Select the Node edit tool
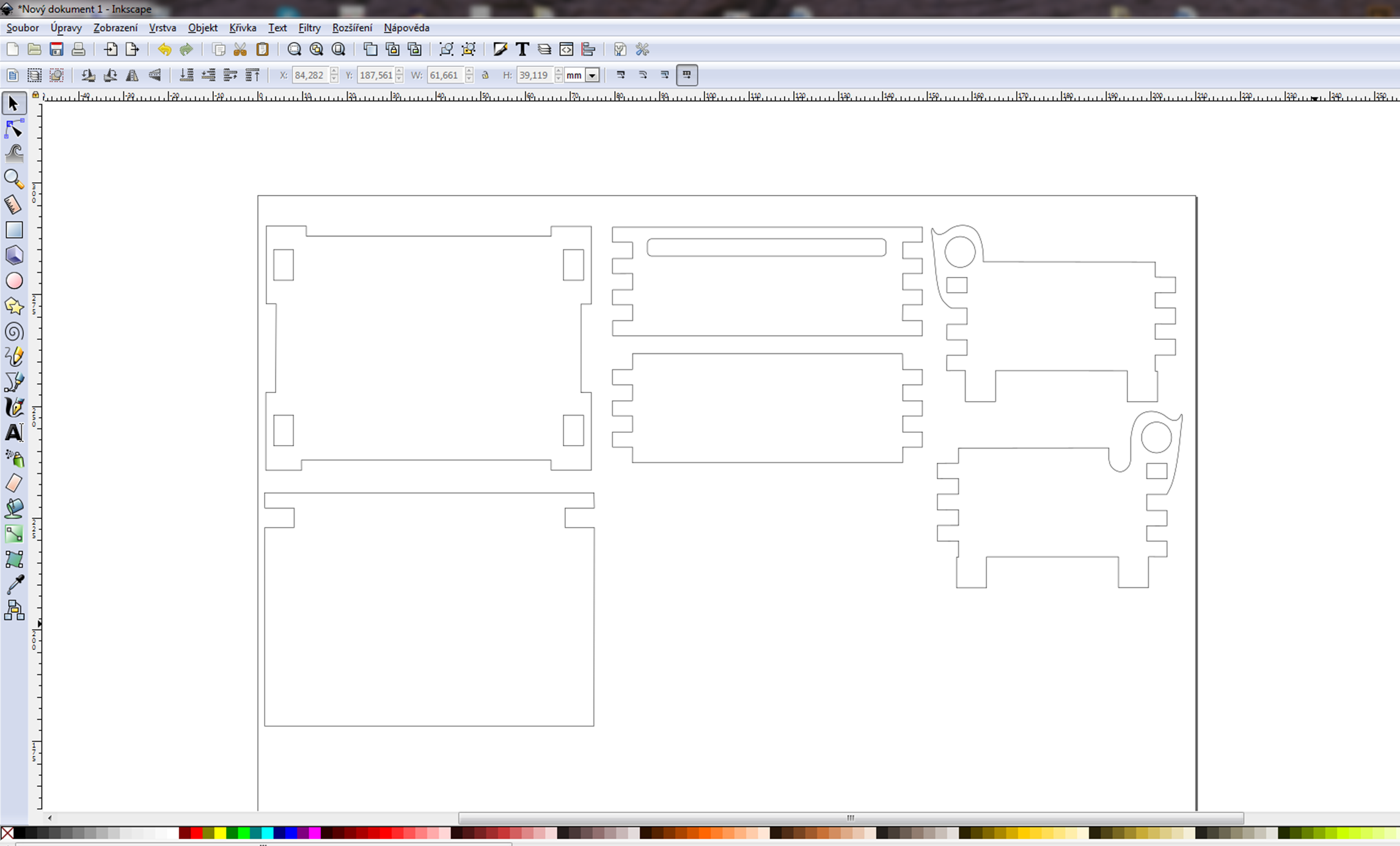The height and width of the screenshot is (846, 1400). (14, 129)
